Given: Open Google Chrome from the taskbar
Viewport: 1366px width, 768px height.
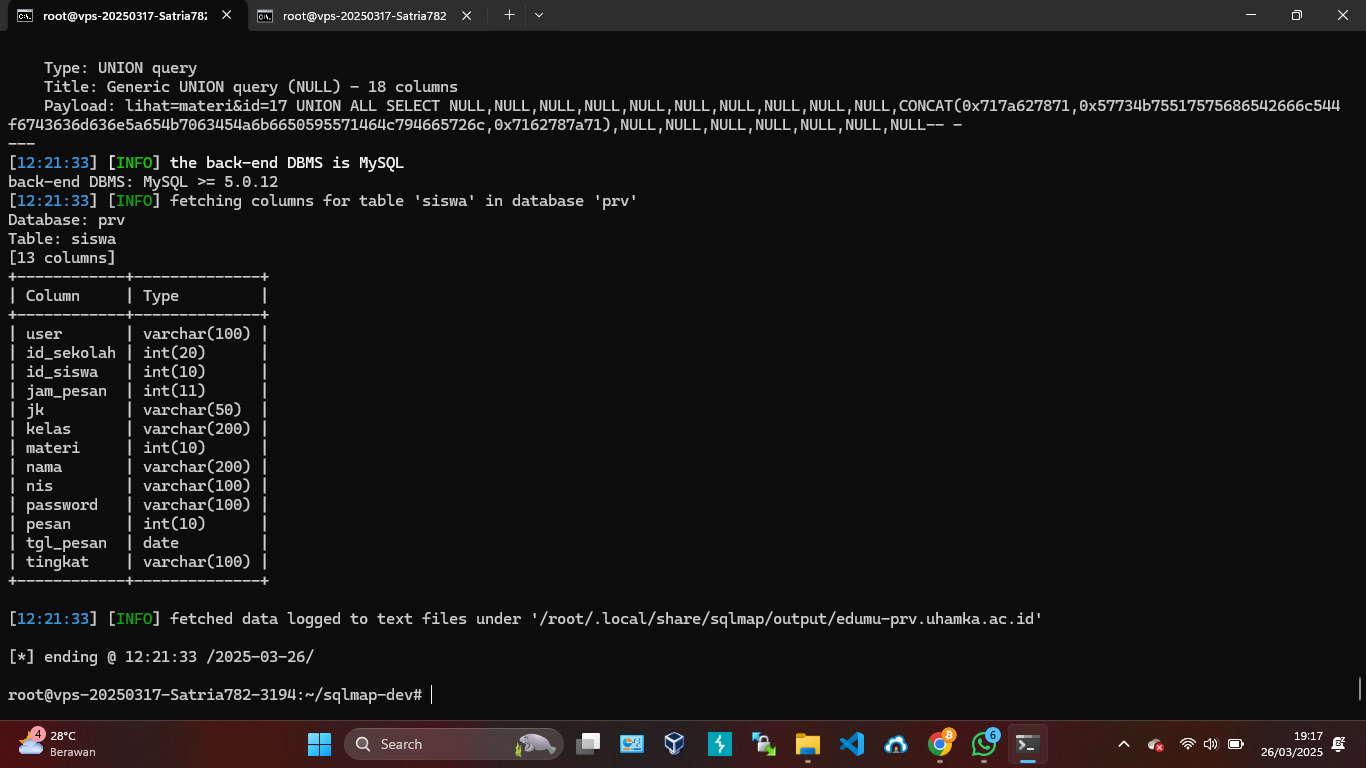Looking at the screenshot, I should [x=939, y=744].
